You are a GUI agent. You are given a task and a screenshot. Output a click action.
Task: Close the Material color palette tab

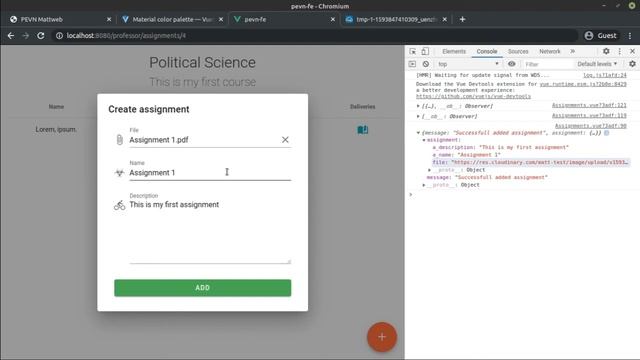click(x=221, y=20)
